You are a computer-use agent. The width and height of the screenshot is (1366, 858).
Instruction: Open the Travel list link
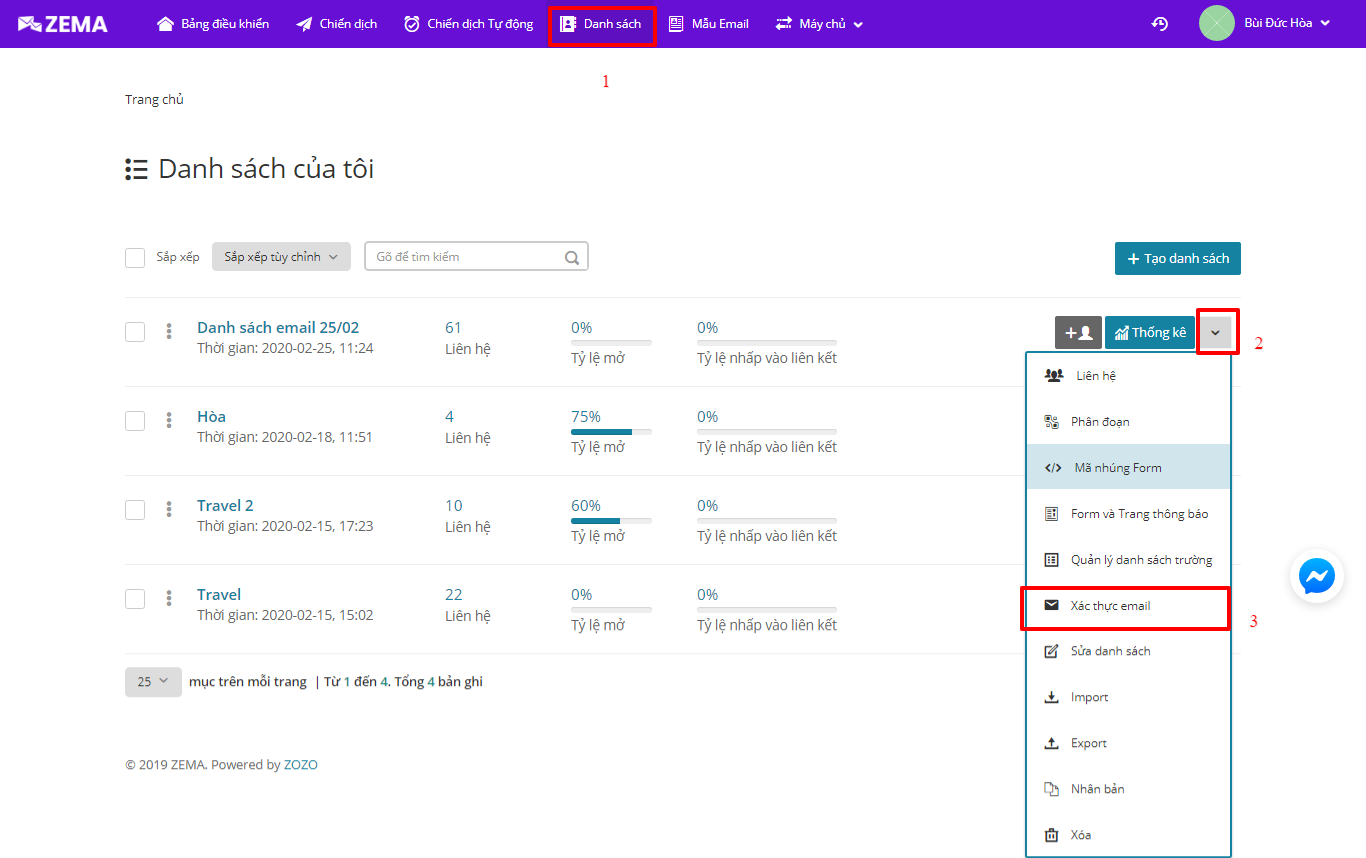tap(219, 594)
